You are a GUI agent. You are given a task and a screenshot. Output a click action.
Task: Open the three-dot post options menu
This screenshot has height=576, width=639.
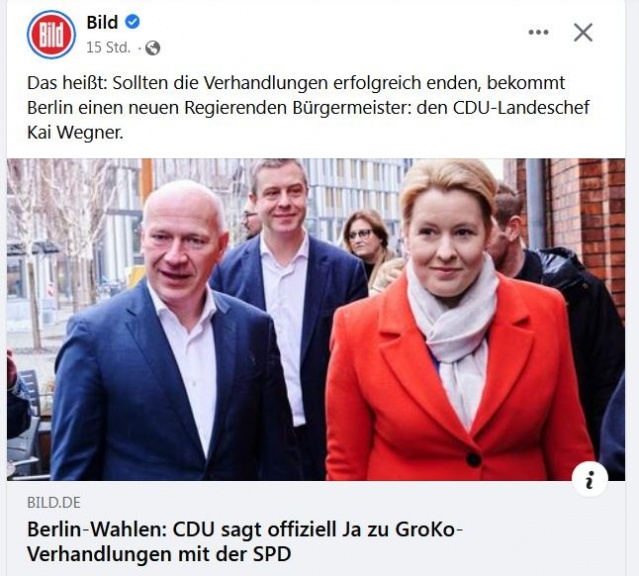[x=538, y=32]
